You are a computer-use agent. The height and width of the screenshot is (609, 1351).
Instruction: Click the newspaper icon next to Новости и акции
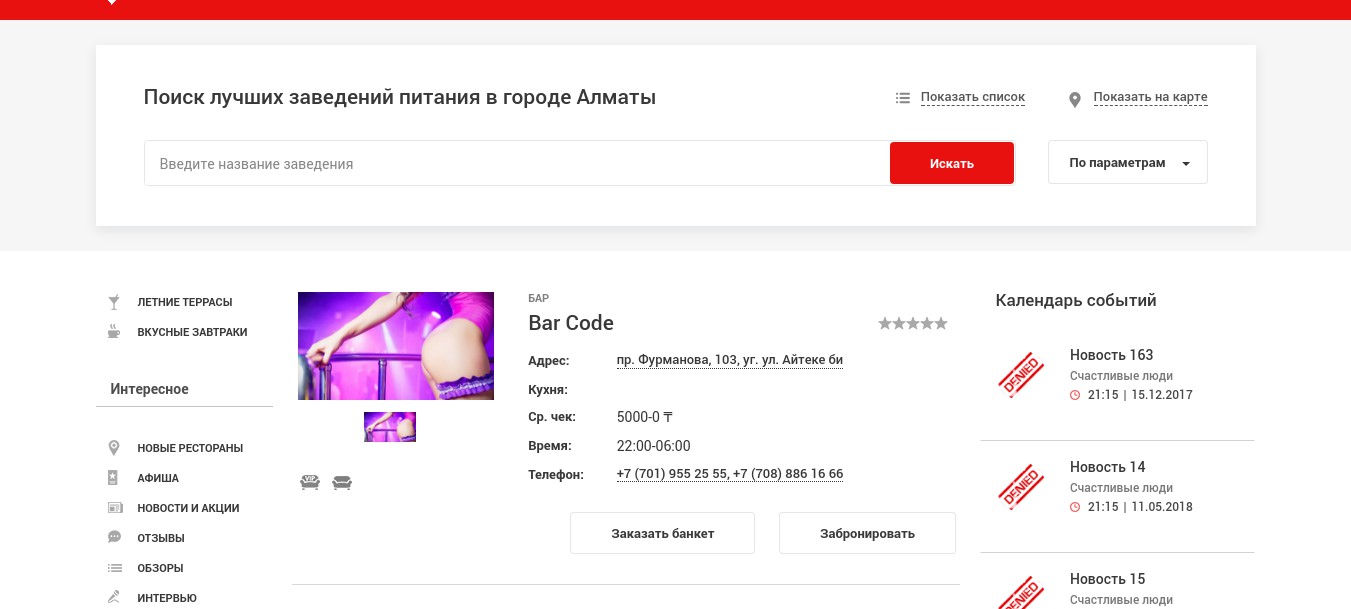(114, 508)
